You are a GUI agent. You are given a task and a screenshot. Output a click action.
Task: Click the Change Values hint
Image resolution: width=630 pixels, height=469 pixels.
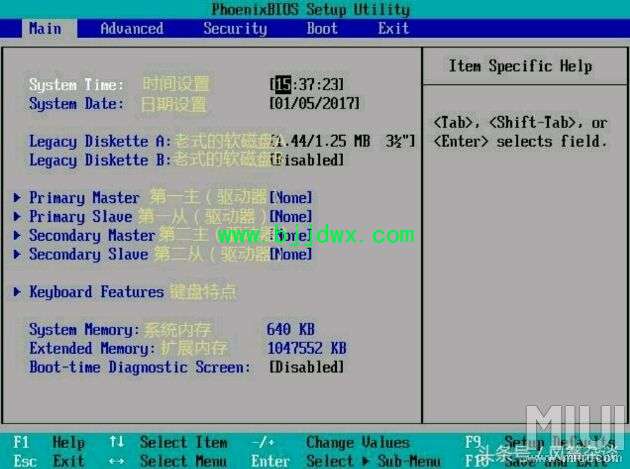pyautogui.click(x=358, y=442)
